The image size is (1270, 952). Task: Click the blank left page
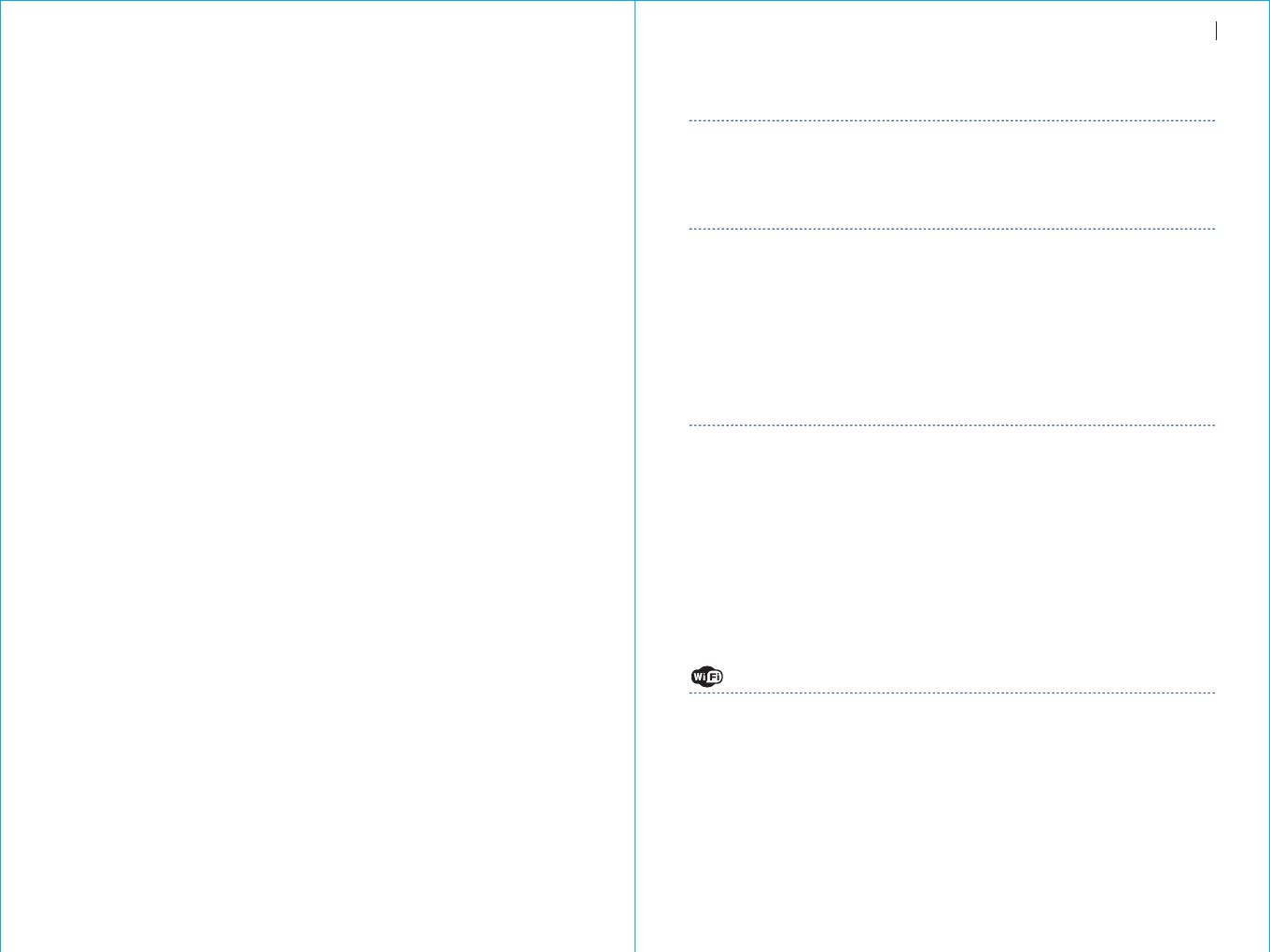[317, 476]
